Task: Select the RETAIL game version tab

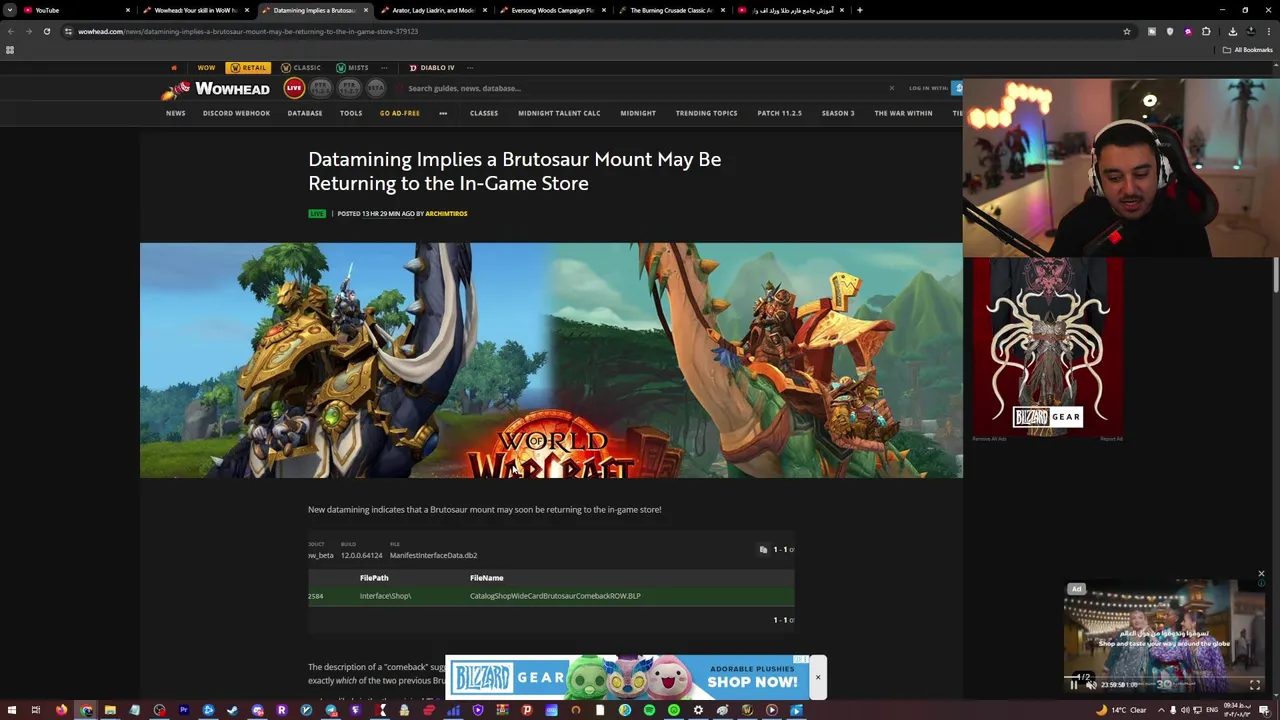Action: (x=248, y=68)
